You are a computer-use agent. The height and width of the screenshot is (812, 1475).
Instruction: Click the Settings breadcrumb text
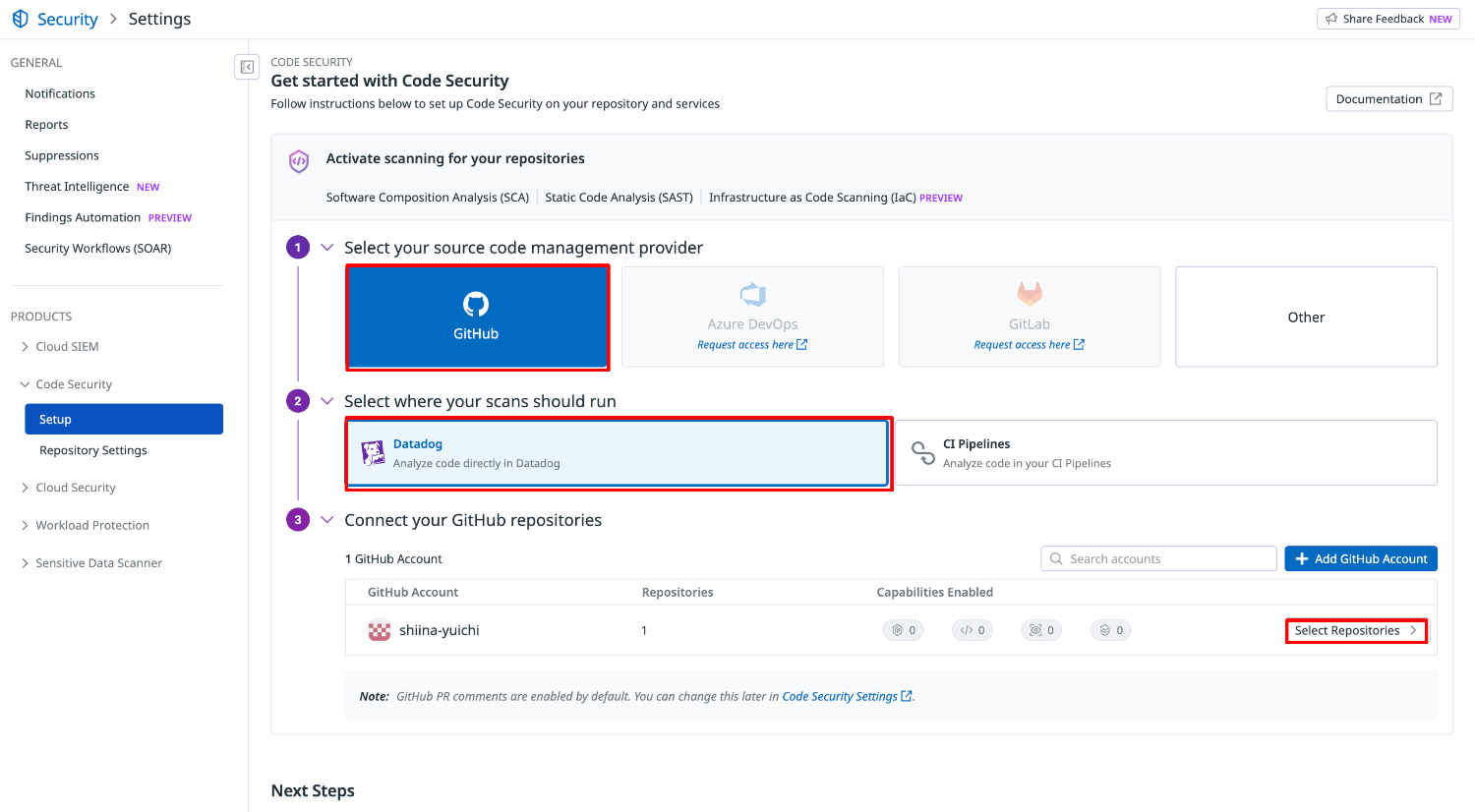click(x=159, y=19)
